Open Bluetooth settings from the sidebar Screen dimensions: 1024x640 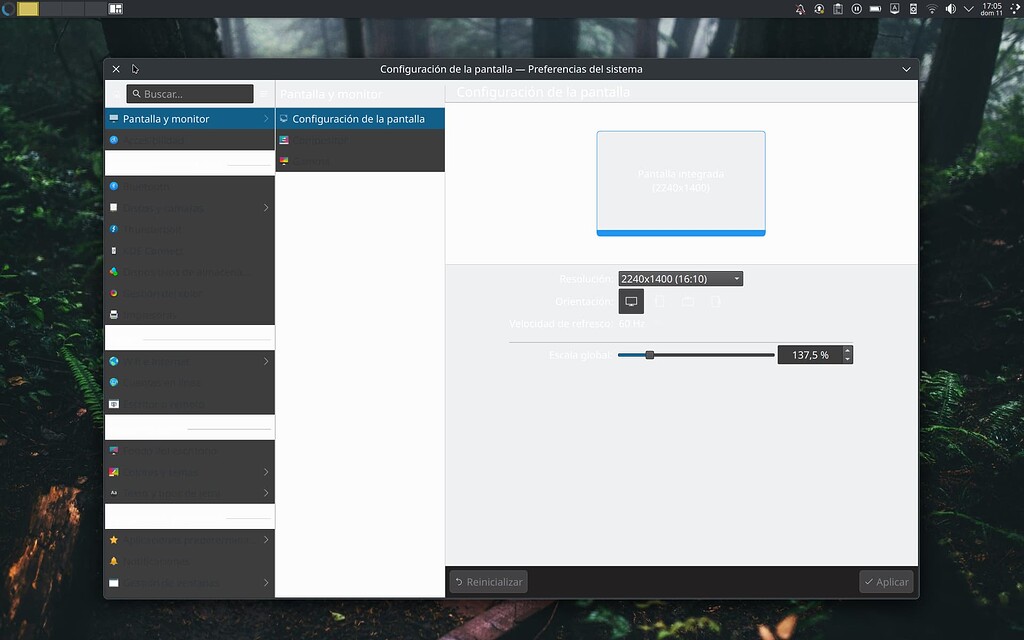(x=150, y=186)
